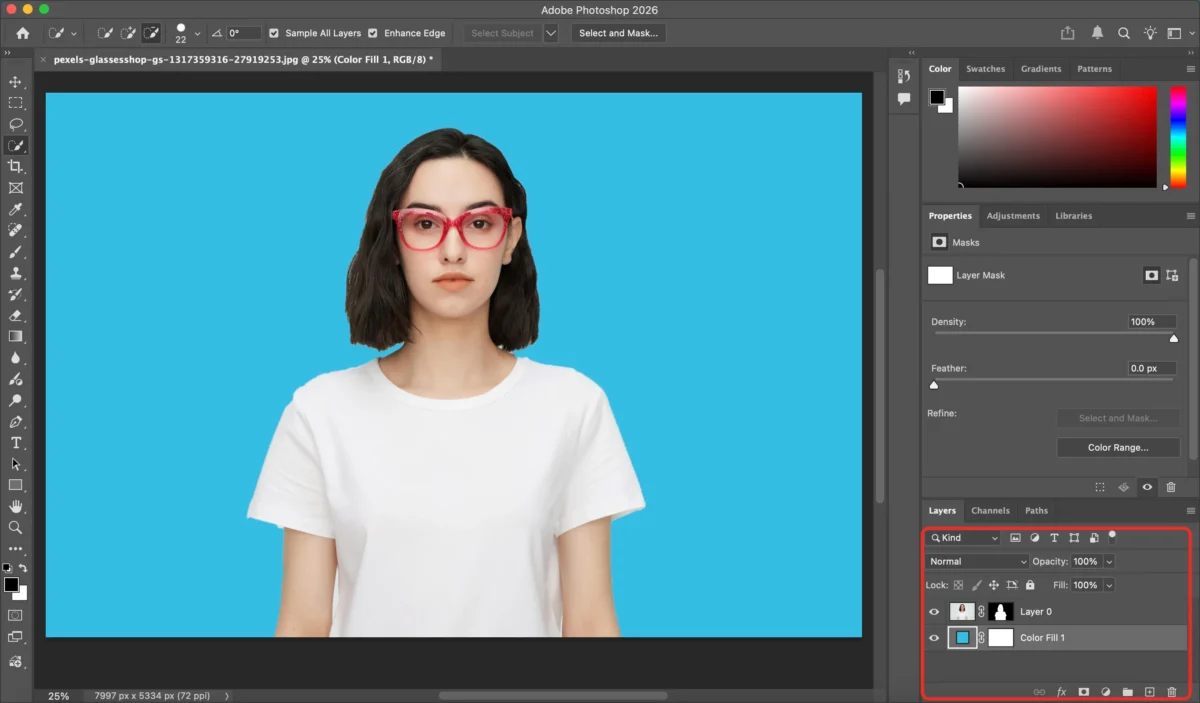The image size is (1200, 703).
Task: Select the Pen tool
Action: (x=15, y=421)
